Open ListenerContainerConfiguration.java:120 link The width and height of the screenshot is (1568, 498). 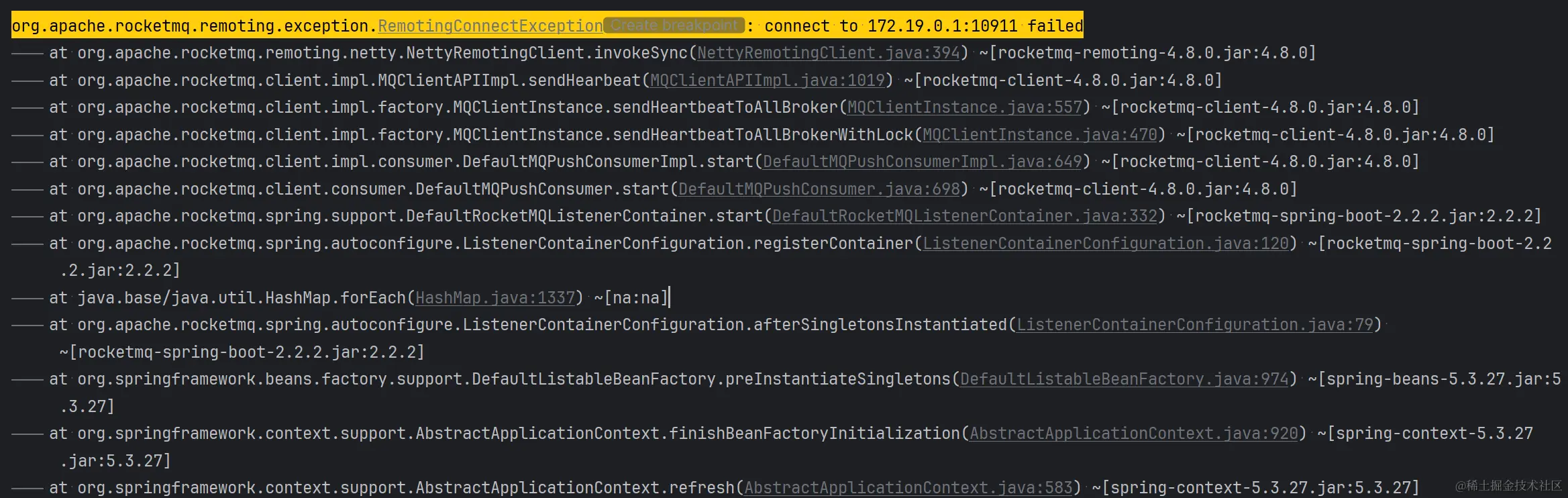coord(1106,243)
